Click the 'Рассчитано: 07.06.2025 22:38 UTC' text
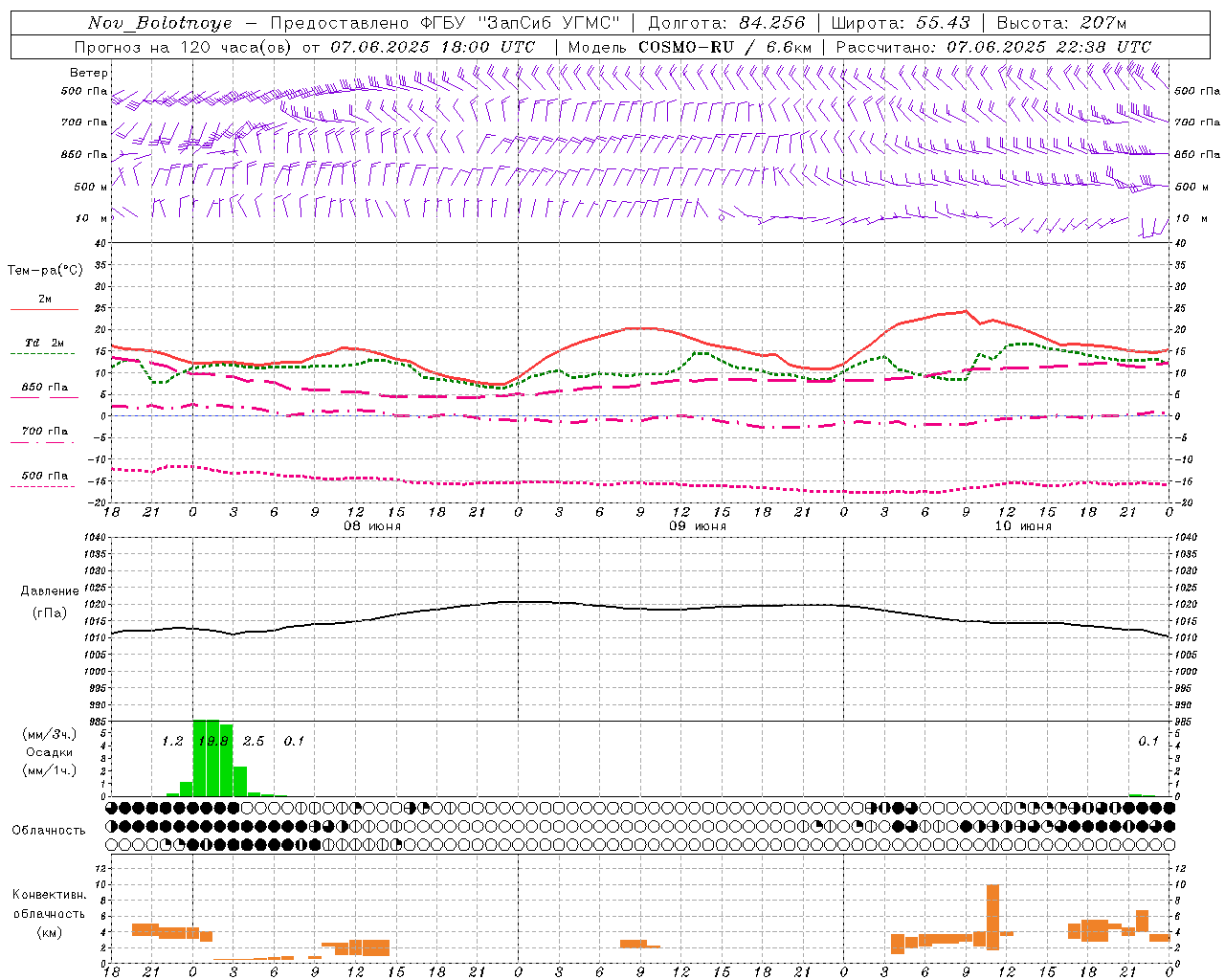 coord(993,47)
